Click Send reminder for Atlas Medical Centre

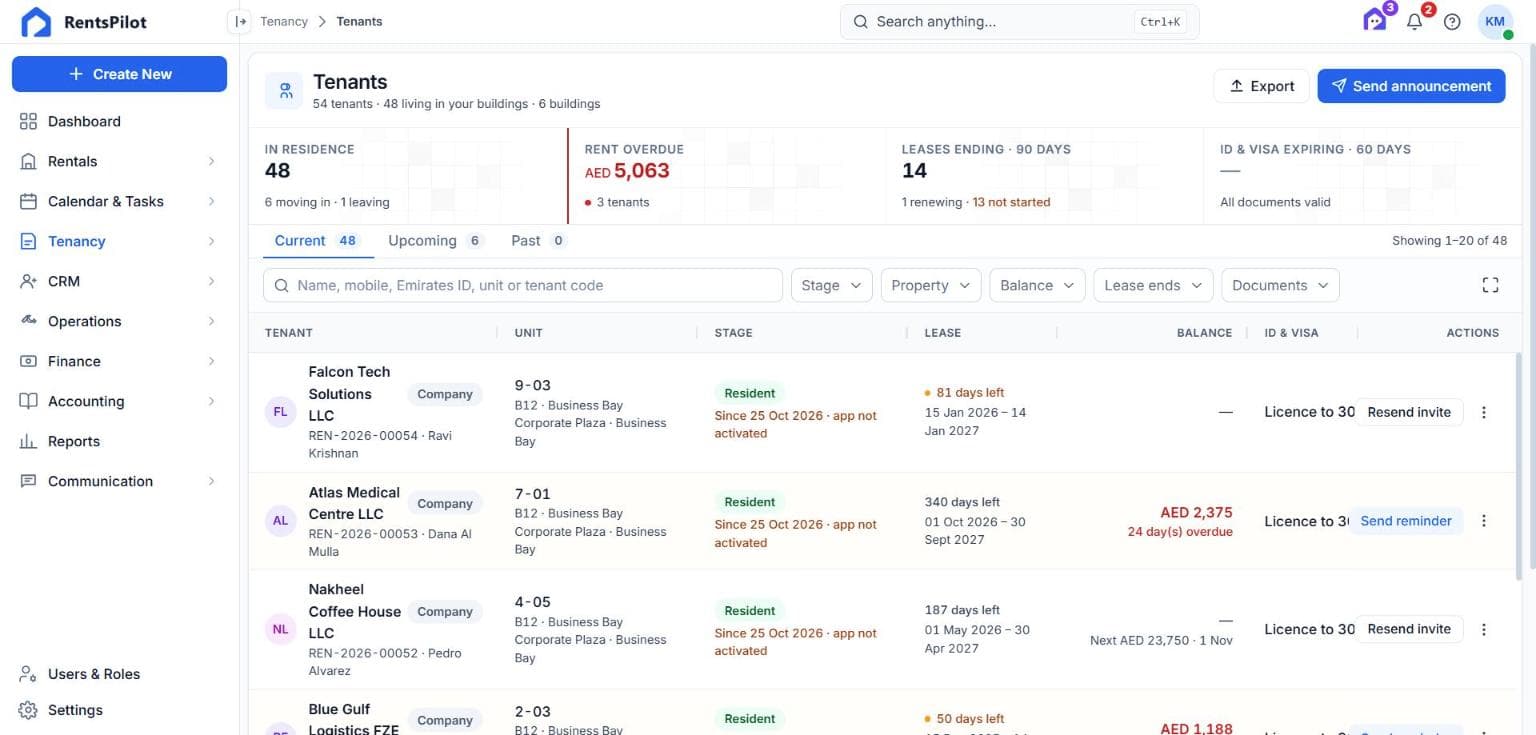[x=1405, y=521]
